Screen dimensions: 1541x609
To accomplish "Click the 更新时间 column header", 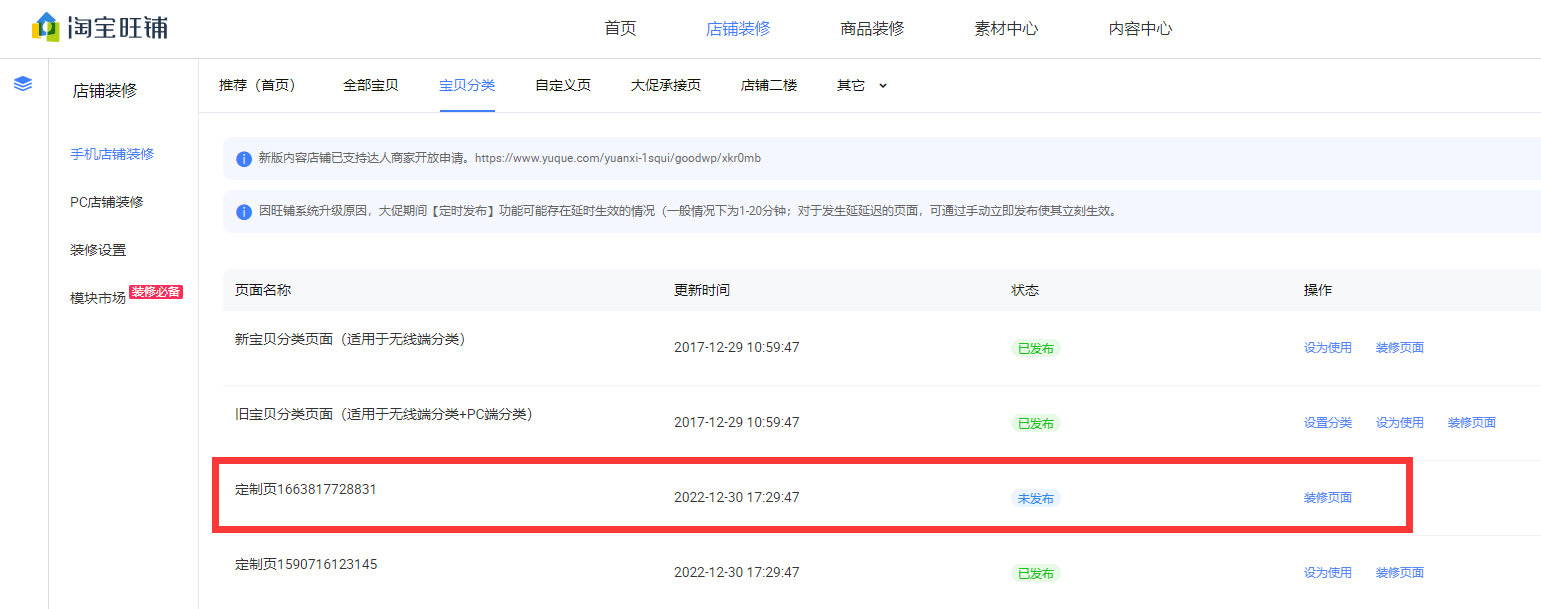I will tap(702, 290).
